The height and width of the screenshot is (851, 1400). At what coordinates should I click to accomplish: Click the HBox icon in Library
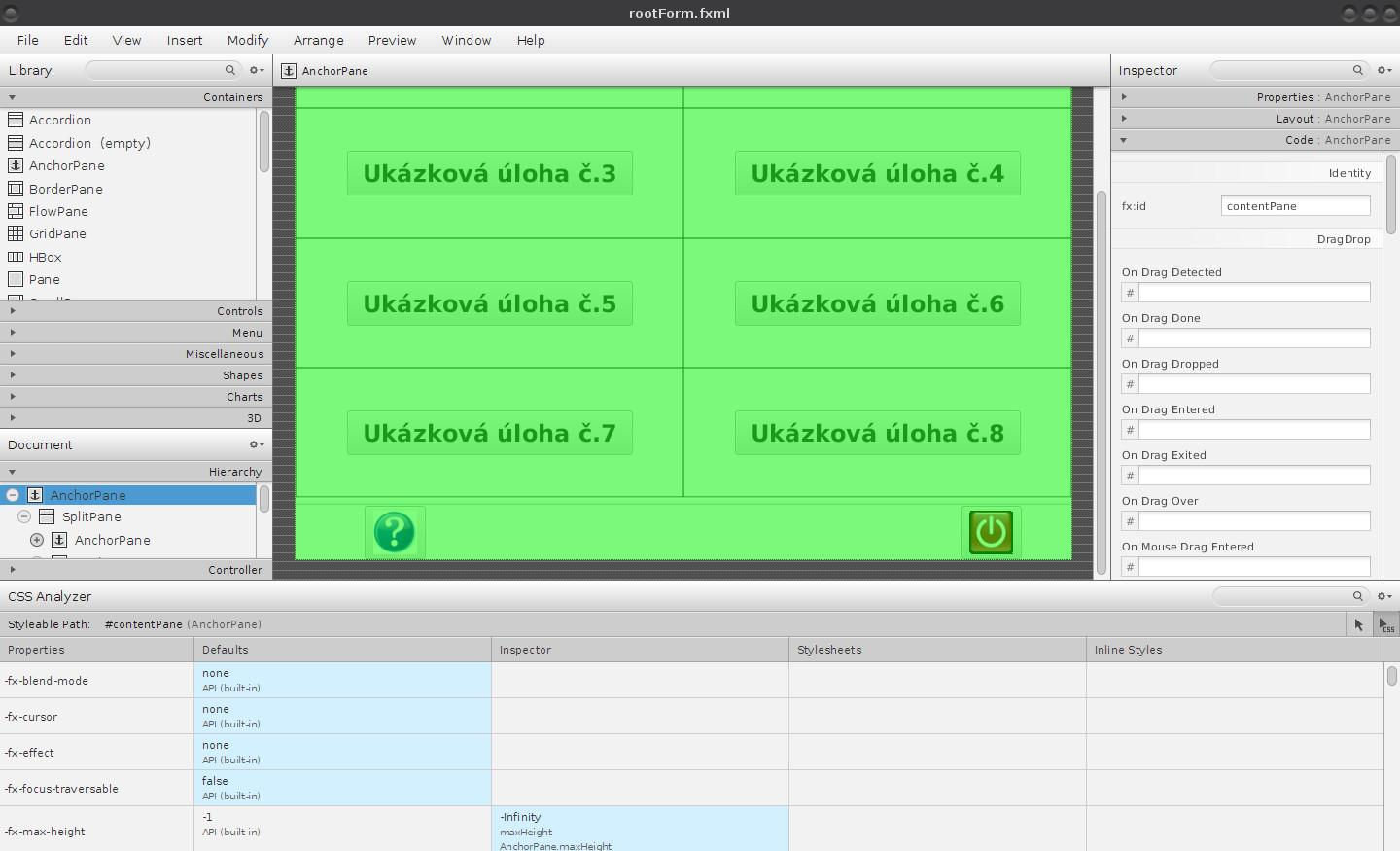pos(16,257)
